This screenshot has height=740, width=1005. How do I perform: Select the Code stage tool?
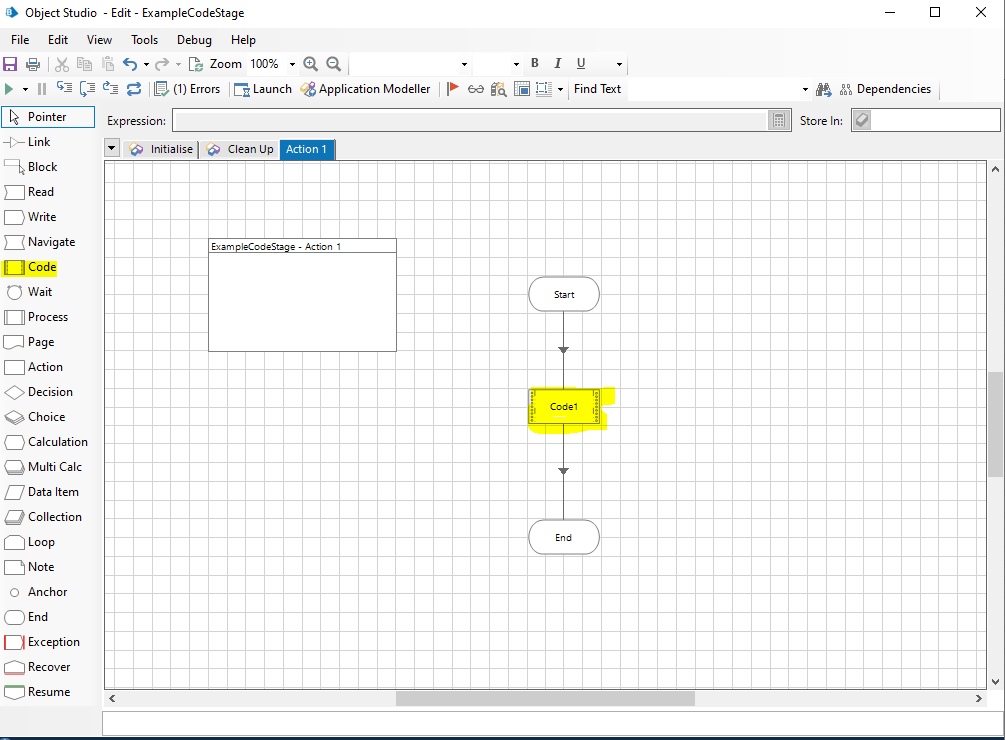click(x=31, y=267)
